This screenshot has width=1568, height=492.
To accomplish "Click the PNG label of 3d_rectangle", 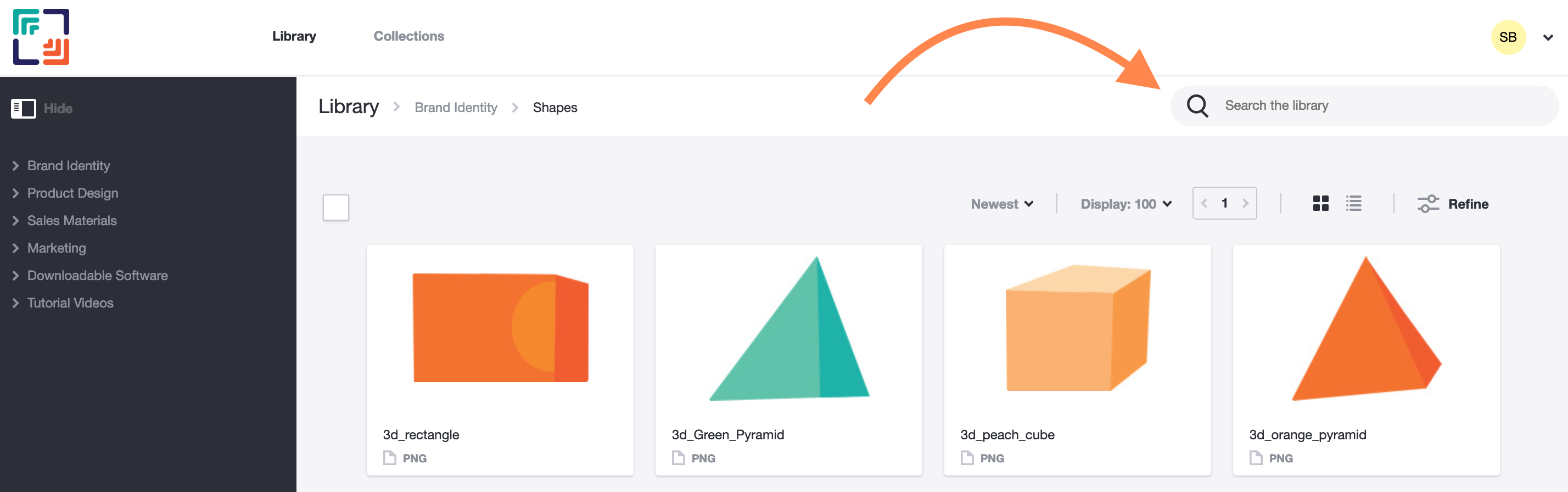I will [x=415, y=459].
